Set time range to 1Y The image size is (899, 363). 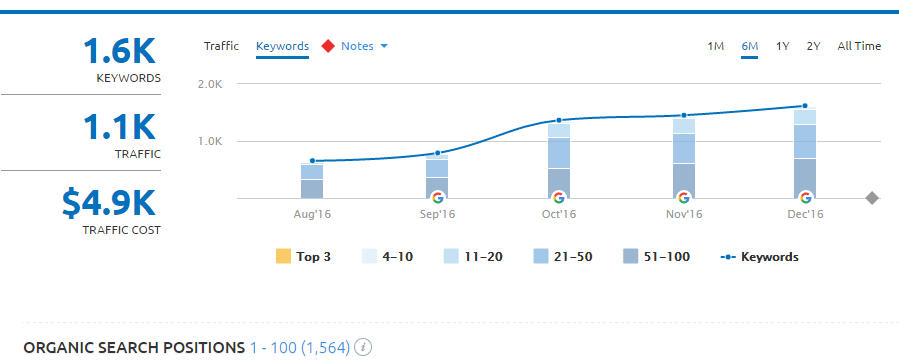click(x=783, y=46)
